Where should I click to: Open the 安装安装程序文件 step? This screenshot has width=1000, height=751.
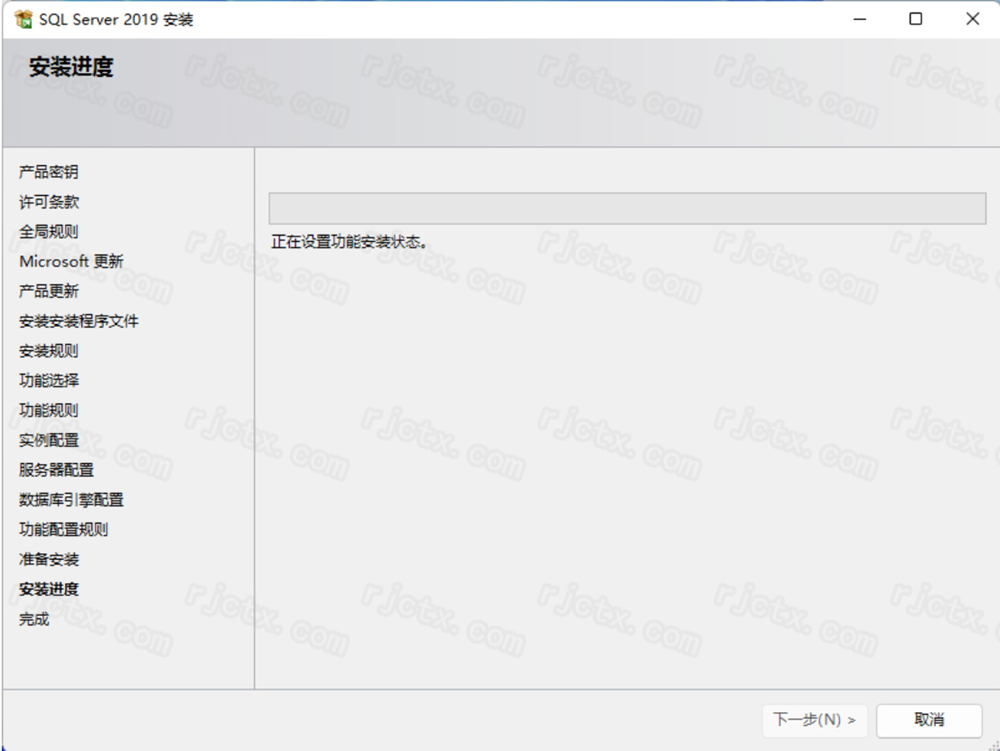[79, 321]
